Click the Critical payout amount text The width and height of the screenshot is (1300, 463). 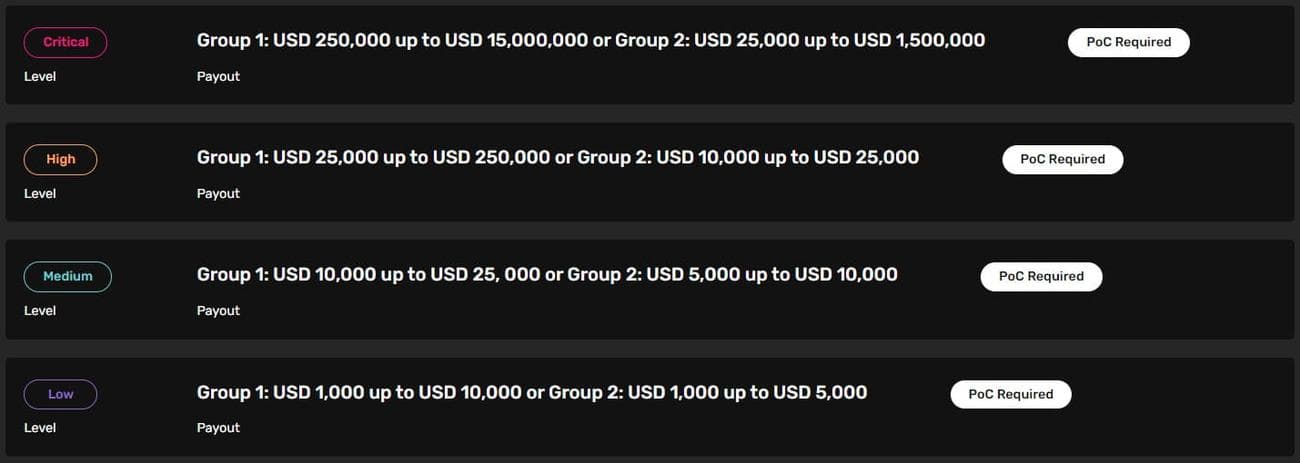tap(590, 40)
